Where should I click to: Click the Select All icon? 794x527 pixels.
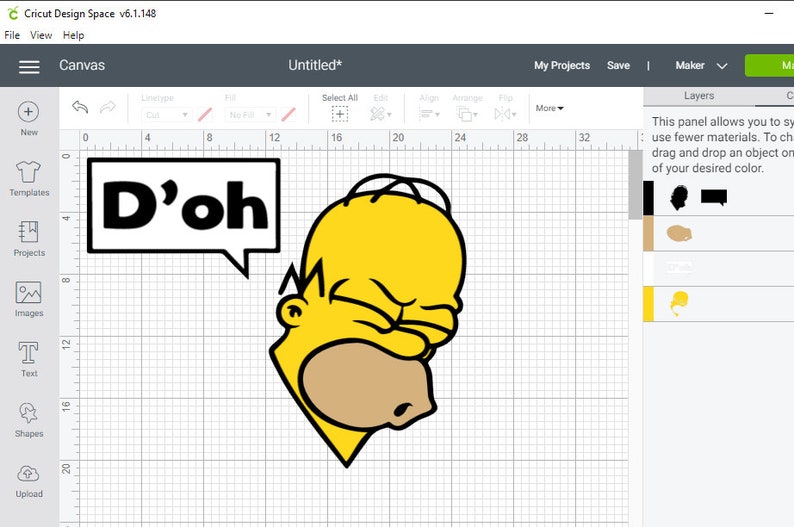pyautogui.click(x=340, y=114)
